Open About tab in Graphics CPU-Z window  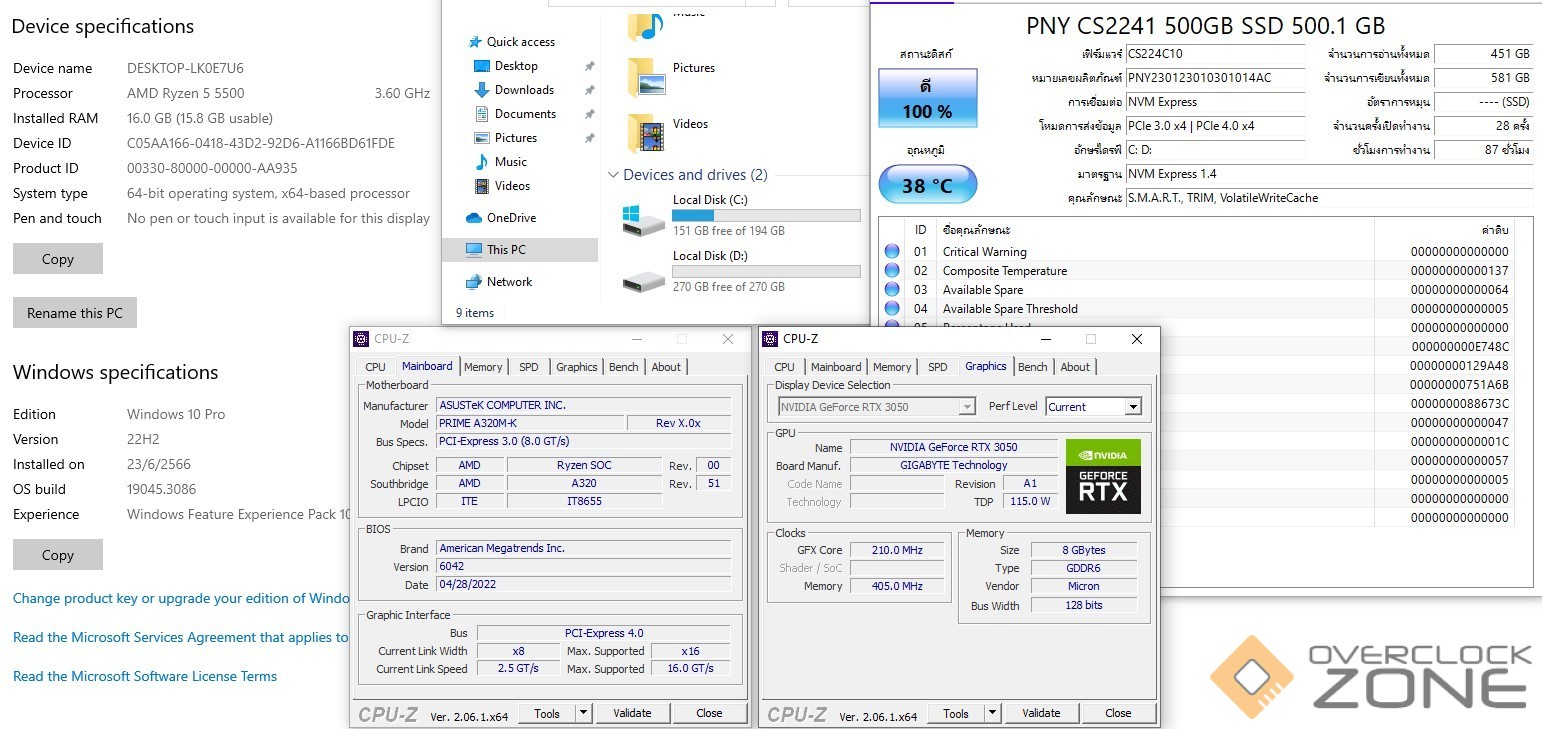[x=1075, y=367]
